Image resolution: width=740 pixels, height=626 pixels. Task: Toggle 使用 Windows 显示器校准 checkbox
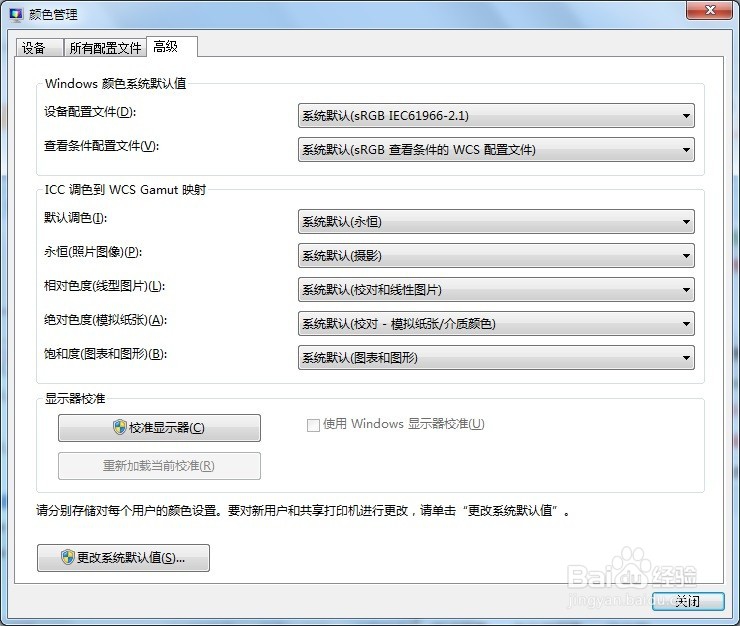[313, 425]
